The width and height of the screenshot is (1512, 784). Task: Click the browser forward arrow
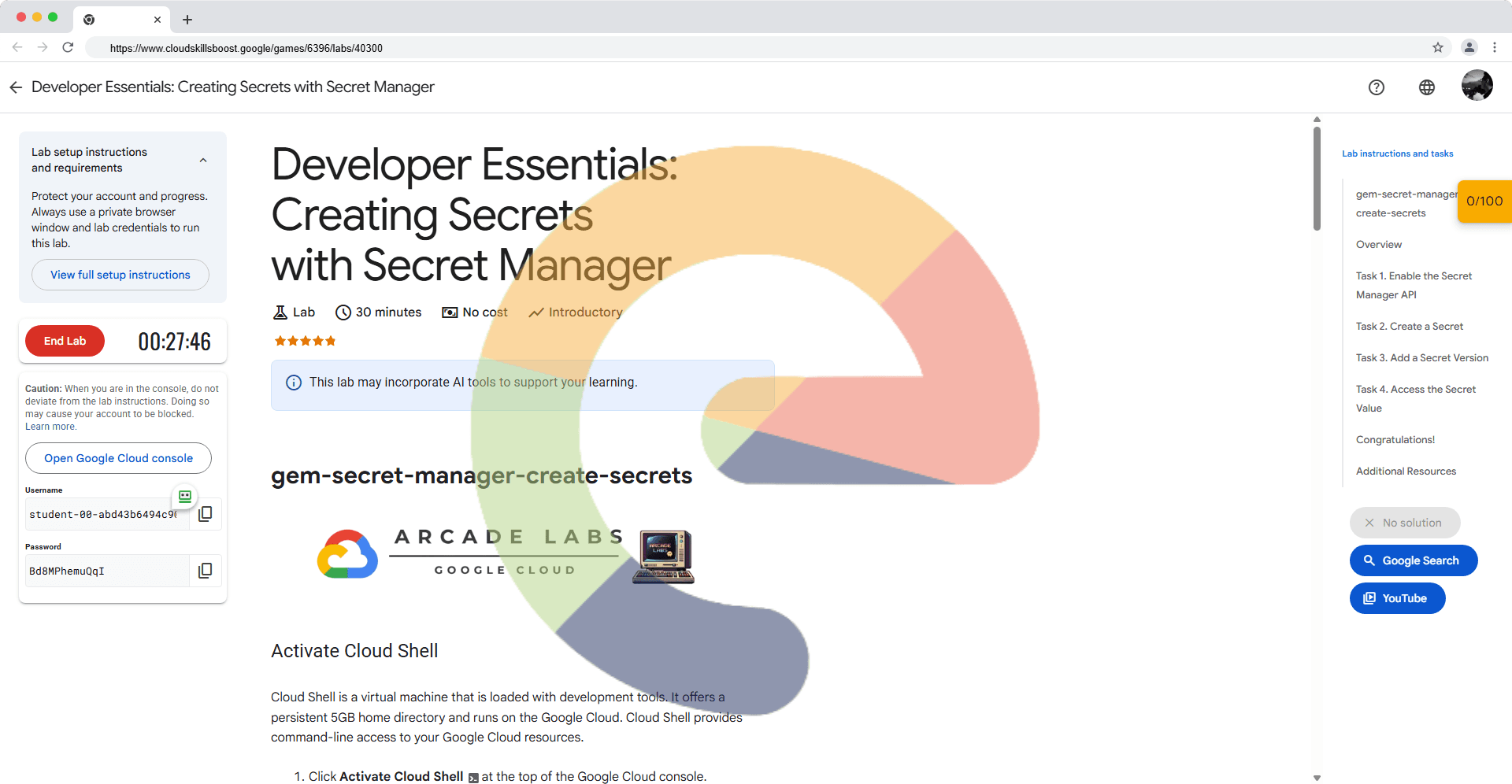tap(43, 47)
